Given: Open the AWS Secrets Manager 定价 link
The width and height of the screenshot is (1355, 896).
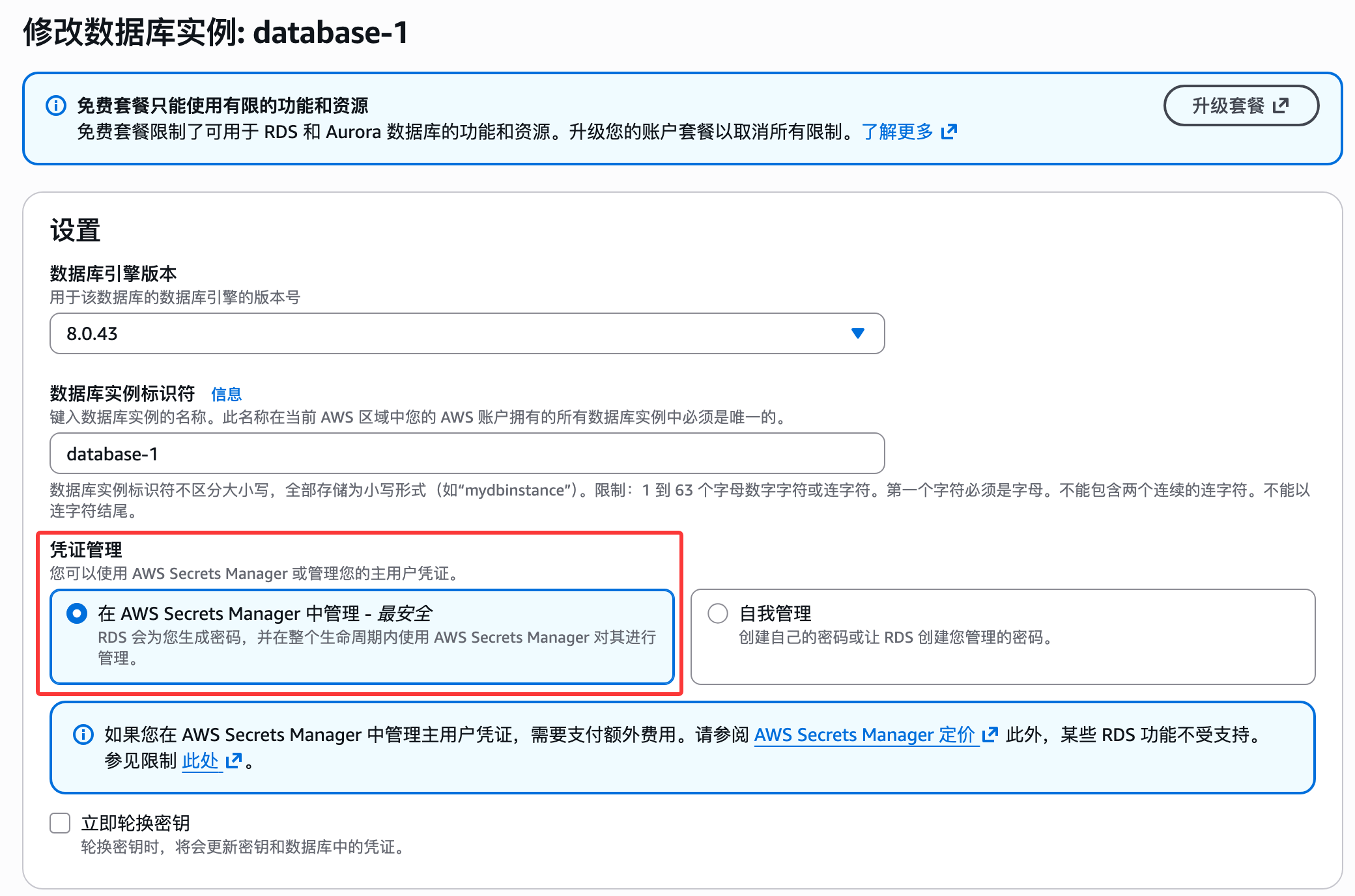Looking at the screenshot, I should point(866,735).
